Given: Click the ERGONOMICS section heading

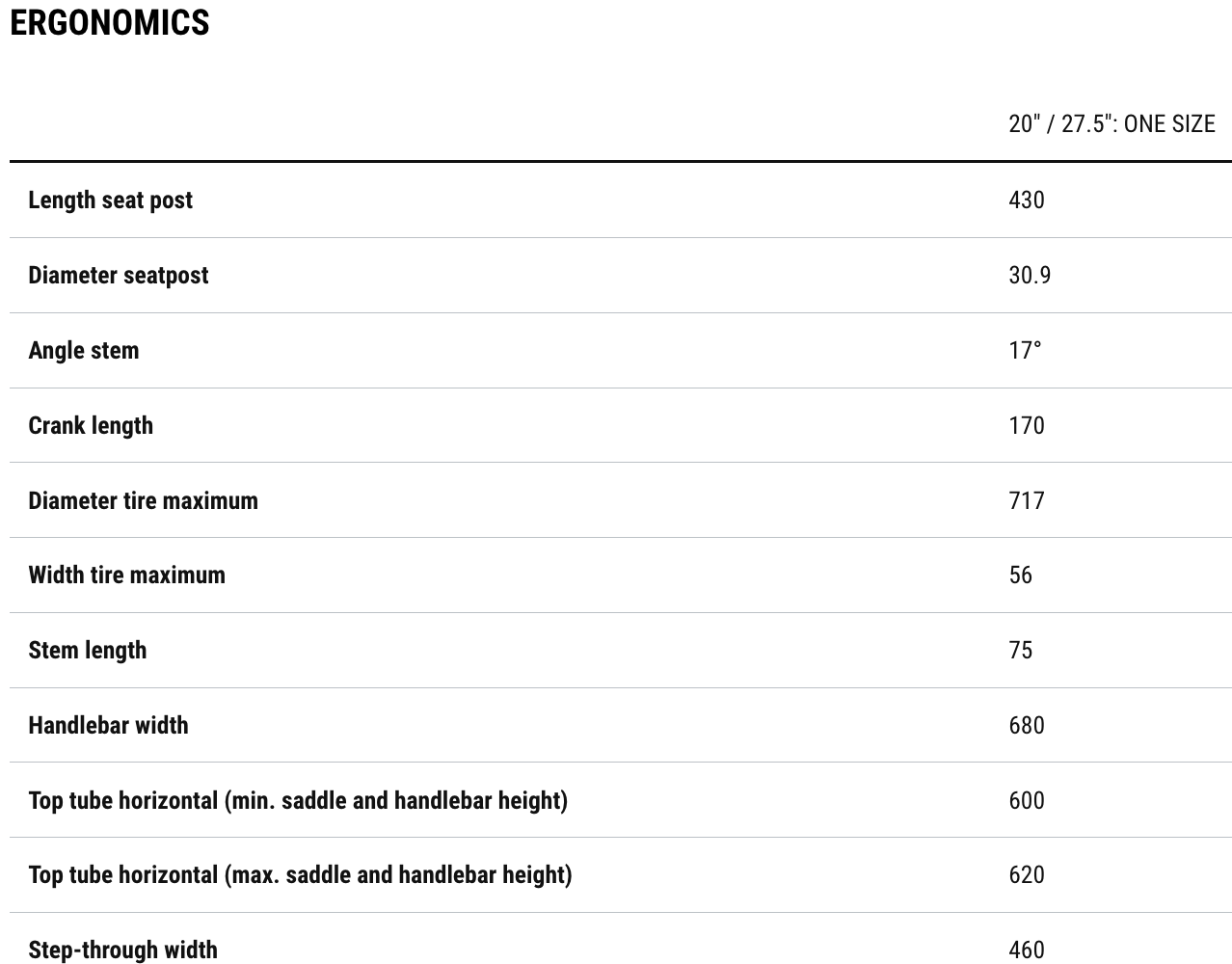Looking at the screenshot, I should [110, 22].
